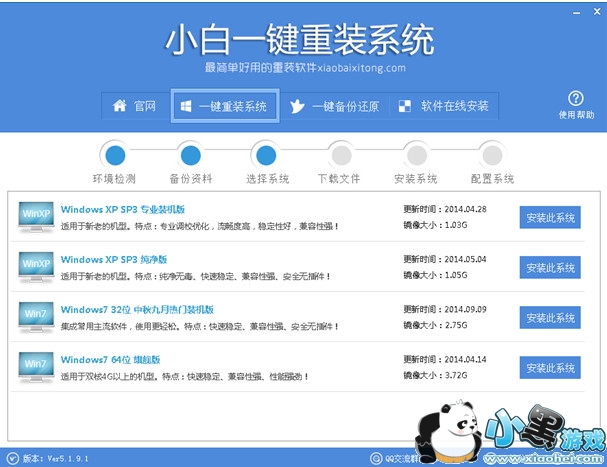The height and width of the screenshot is (467, 607).
Task: Click the 配置系统 step circle
Action: 492,156
